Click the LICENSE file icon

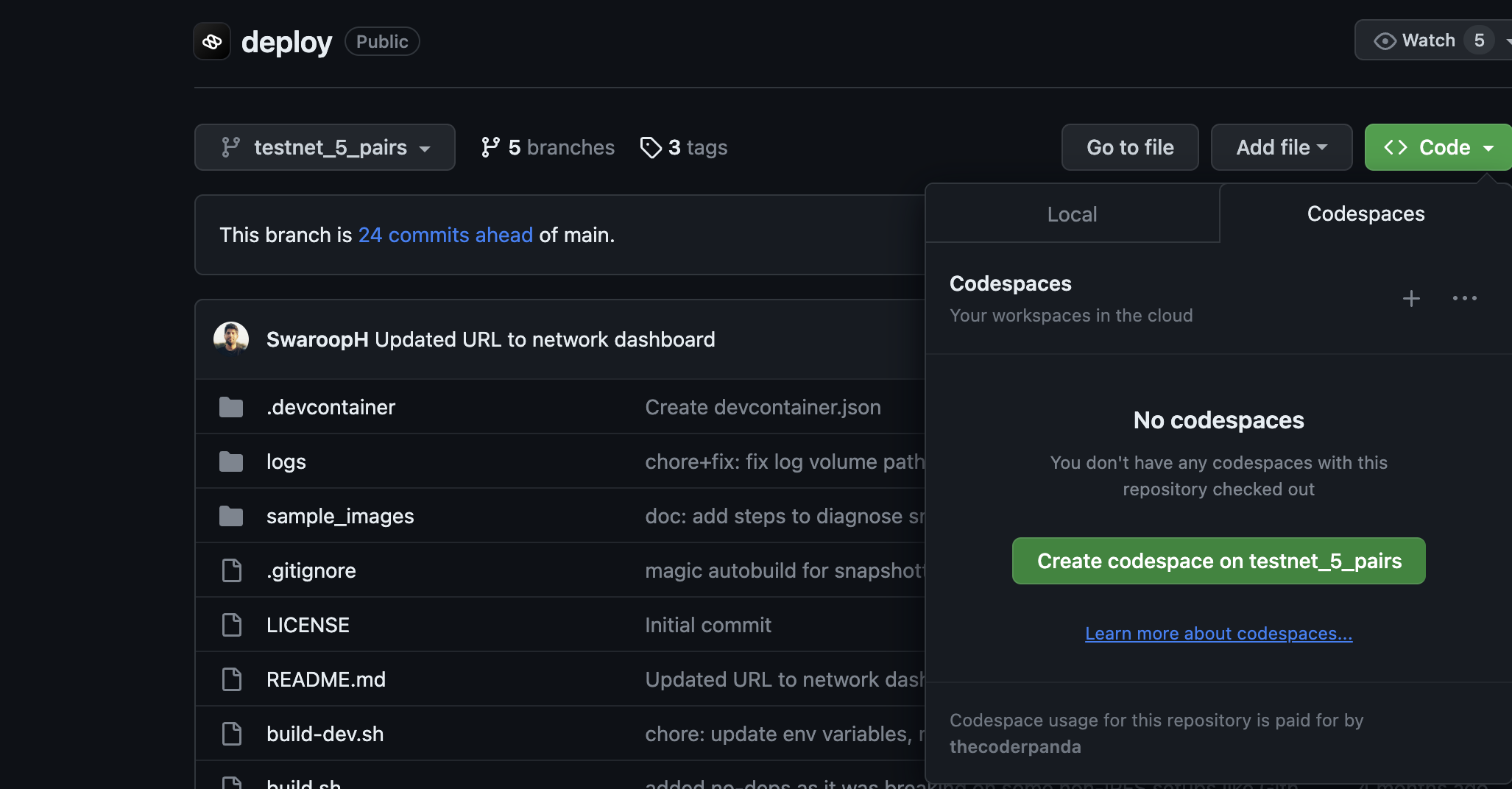point(232,625)
